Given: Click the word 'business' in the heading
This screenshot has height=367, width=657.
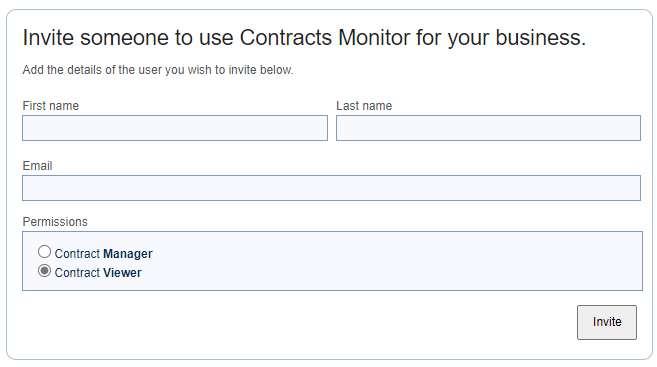Looking at the screenshot, I should 538,38.
